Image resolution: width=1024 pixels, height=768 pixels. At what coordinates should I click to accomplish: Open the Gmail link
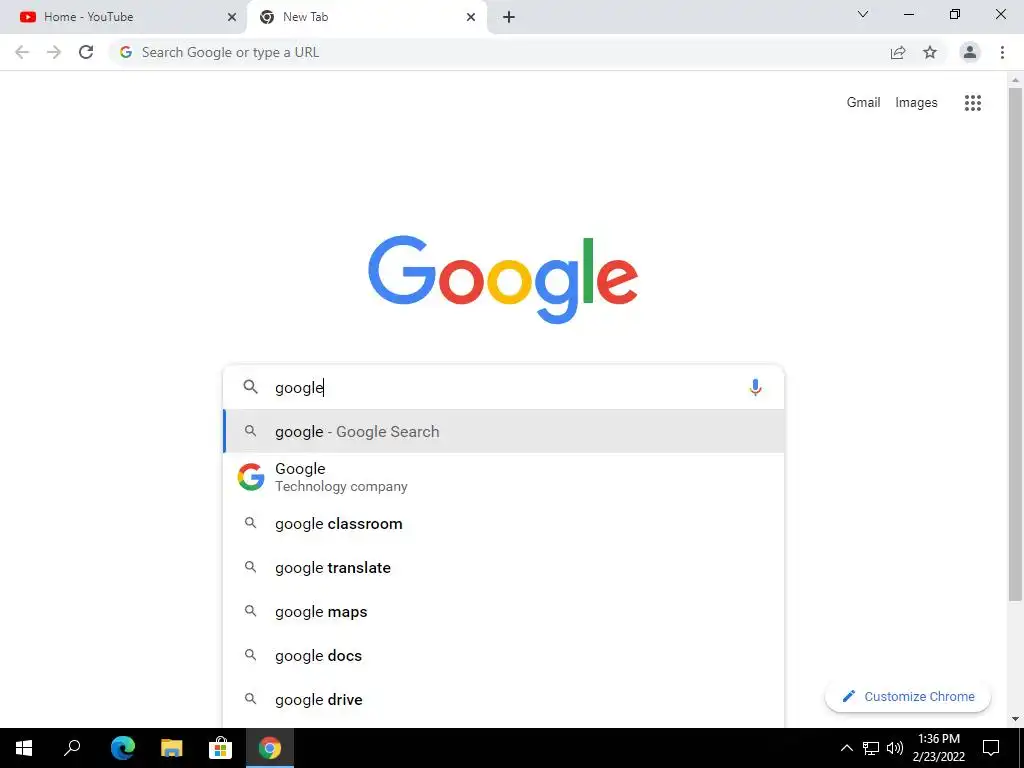pos(863,103)
